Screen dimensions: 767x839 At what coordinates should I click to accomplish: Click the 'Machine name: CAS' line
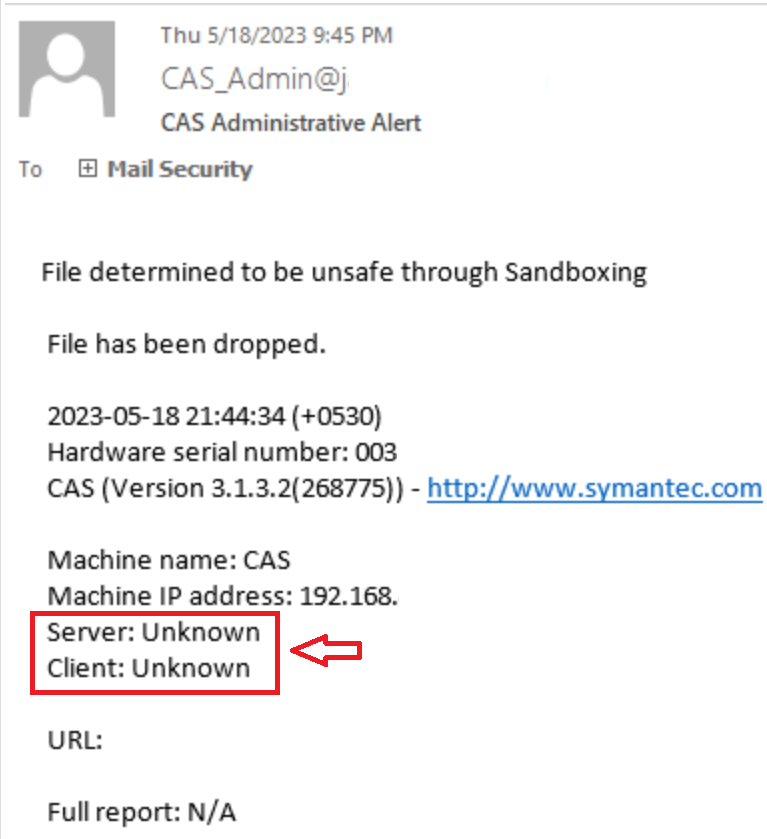[x=169, y=560]
